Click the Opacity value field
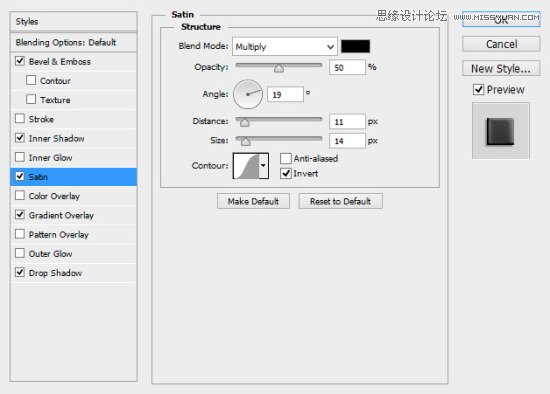 347,67
